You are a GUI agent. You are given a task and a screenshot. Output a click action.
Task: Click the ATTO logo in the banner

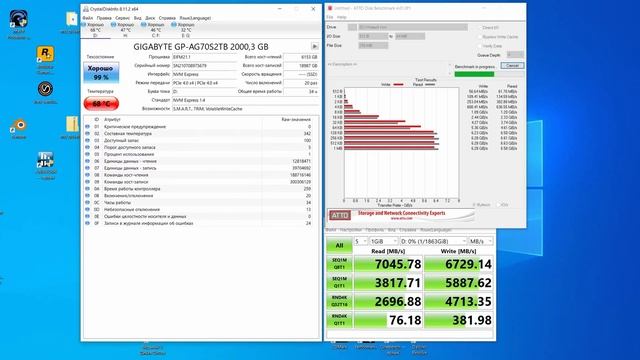340,215
